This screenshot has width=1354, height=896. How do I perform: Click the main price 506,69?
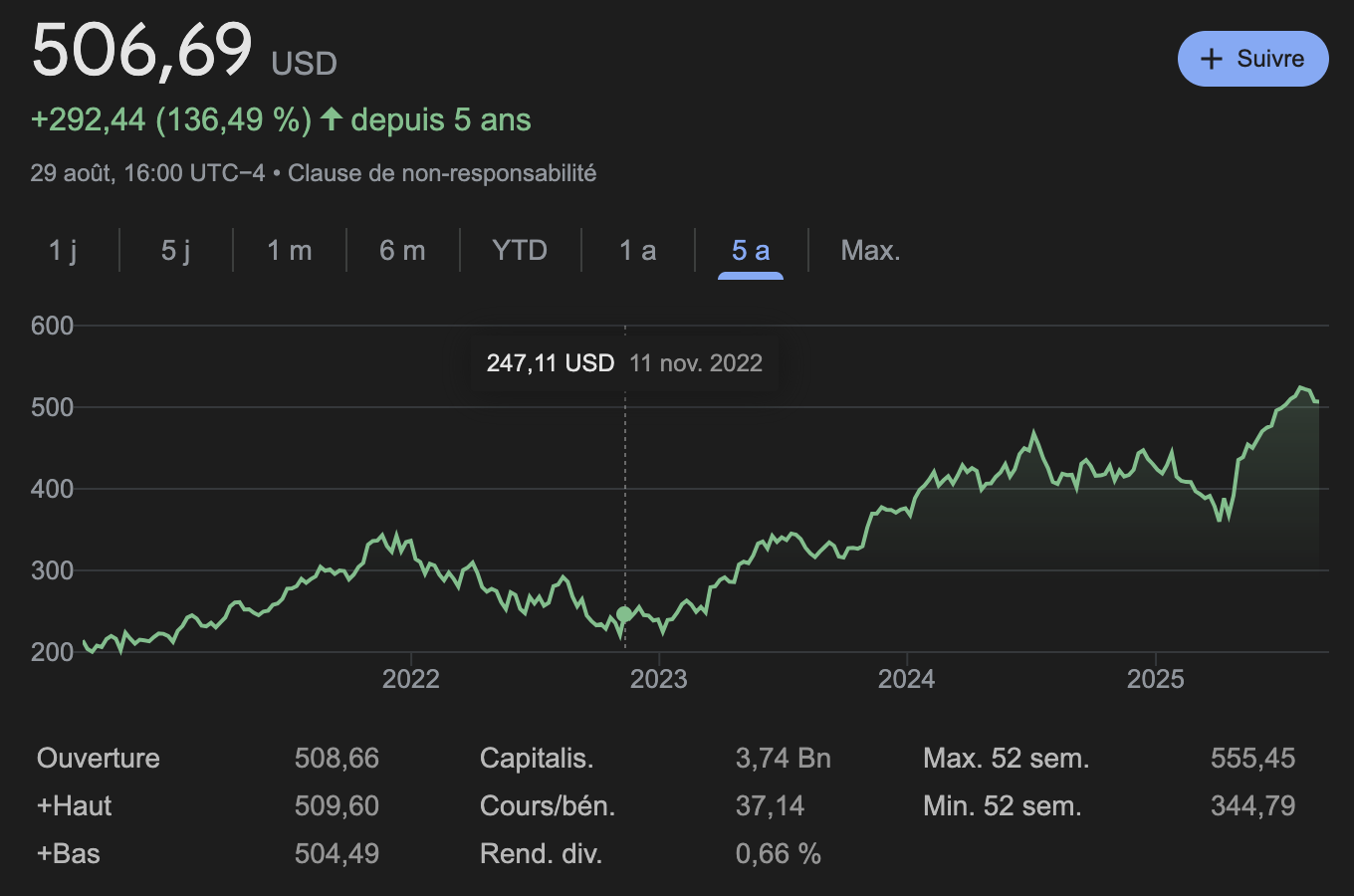coord(142,49)
